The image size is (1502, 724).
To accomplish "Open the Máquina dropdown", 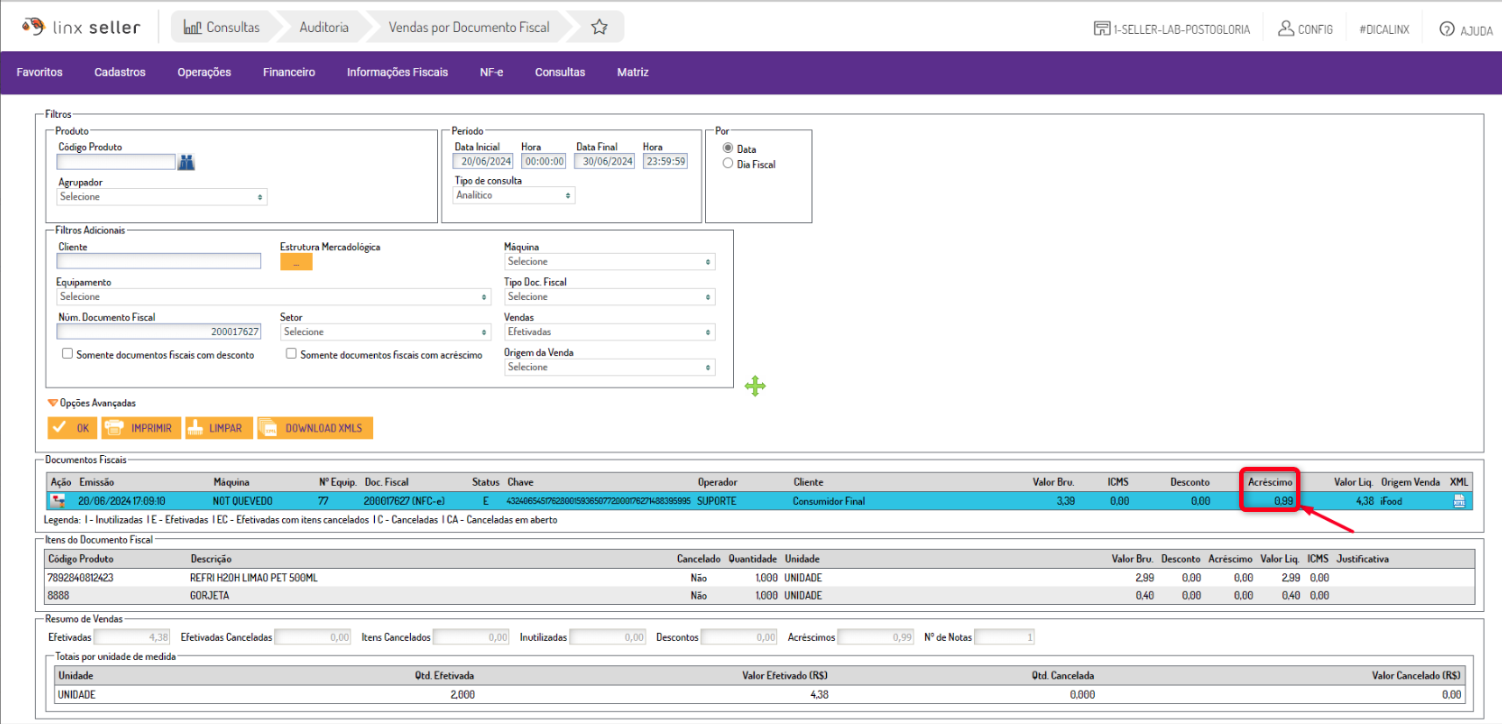I will tap(610, 261).
